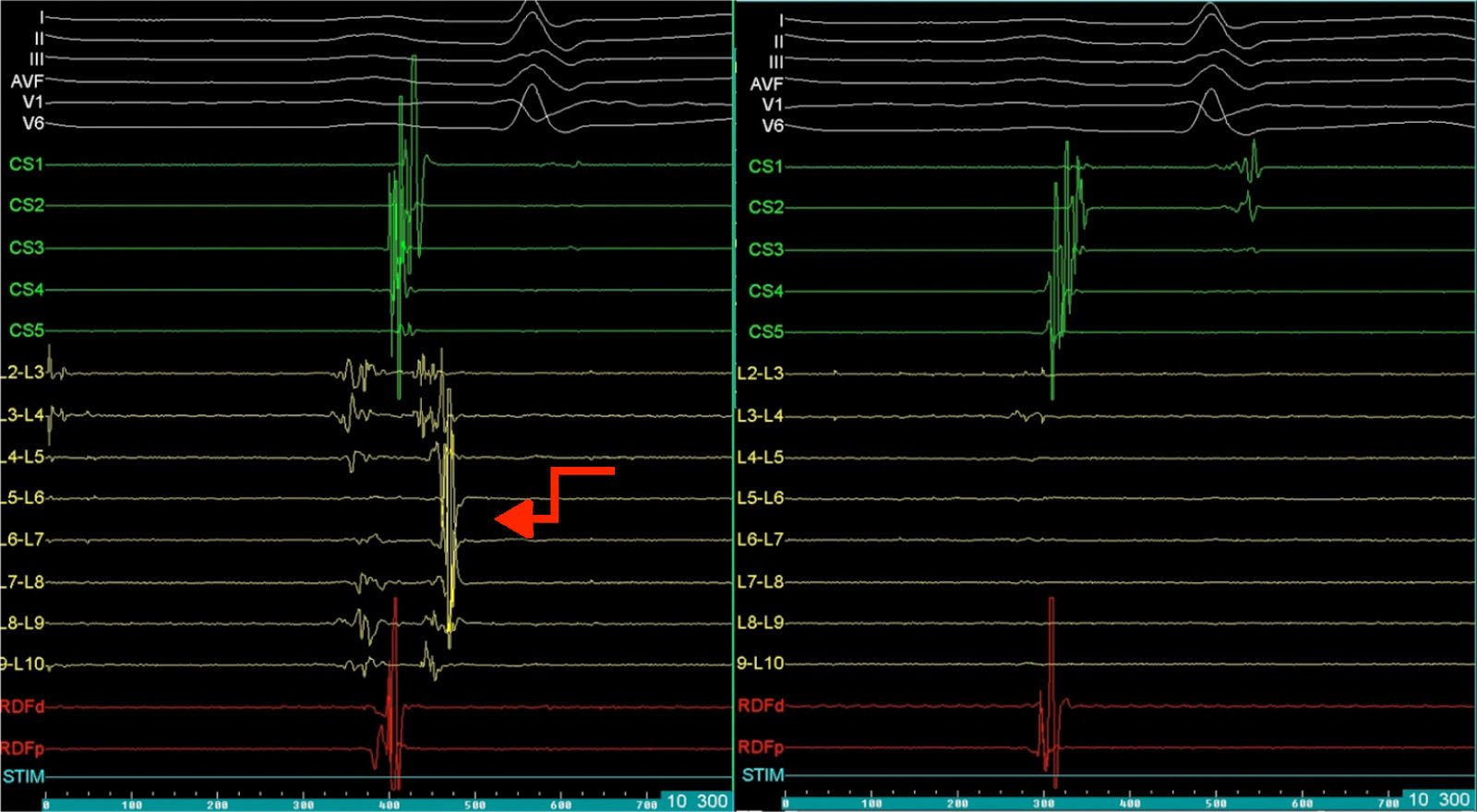Click the 500 ms mark on right time ruler
The image size is (1477, 812).
pos(1216,803)
